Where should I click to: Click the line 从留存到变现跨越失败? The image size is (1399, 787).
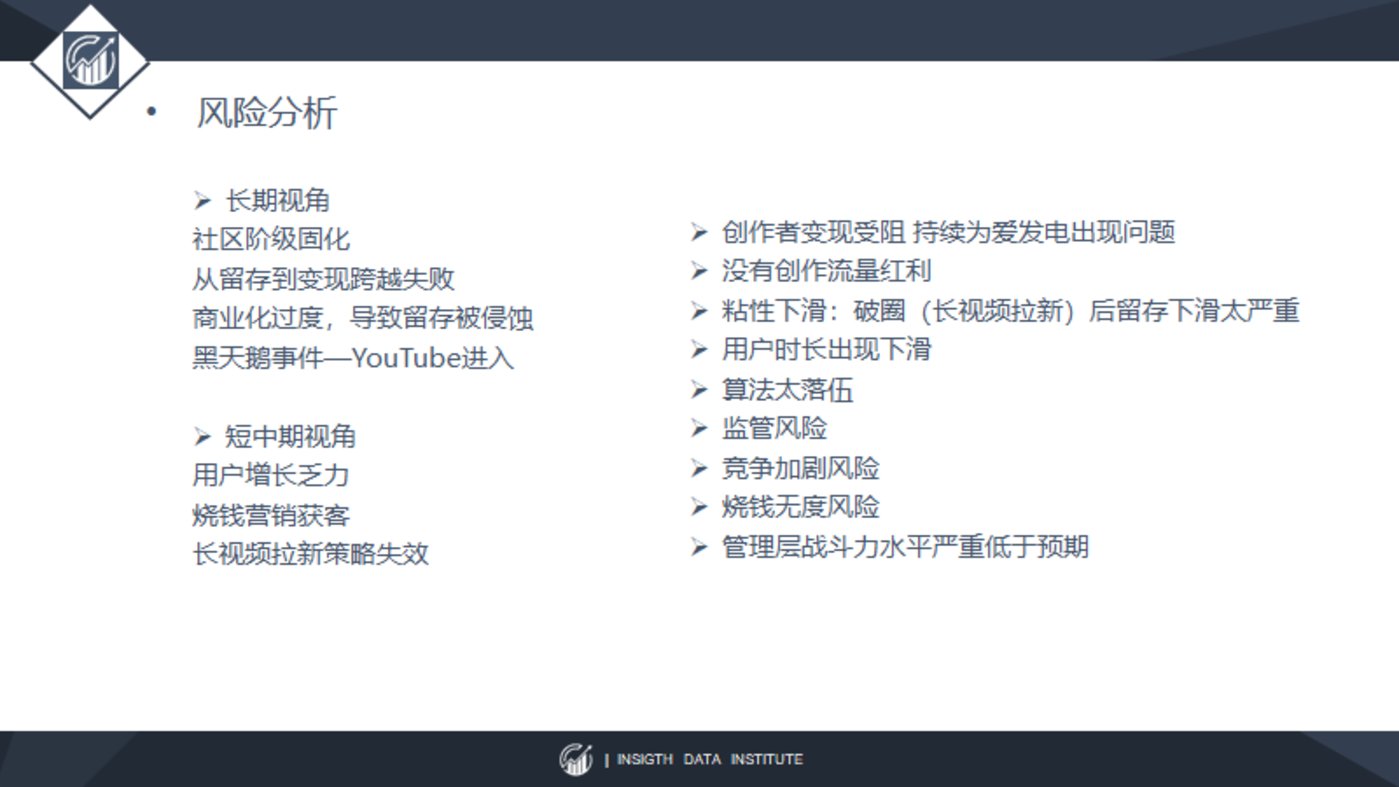click(323, 279)
